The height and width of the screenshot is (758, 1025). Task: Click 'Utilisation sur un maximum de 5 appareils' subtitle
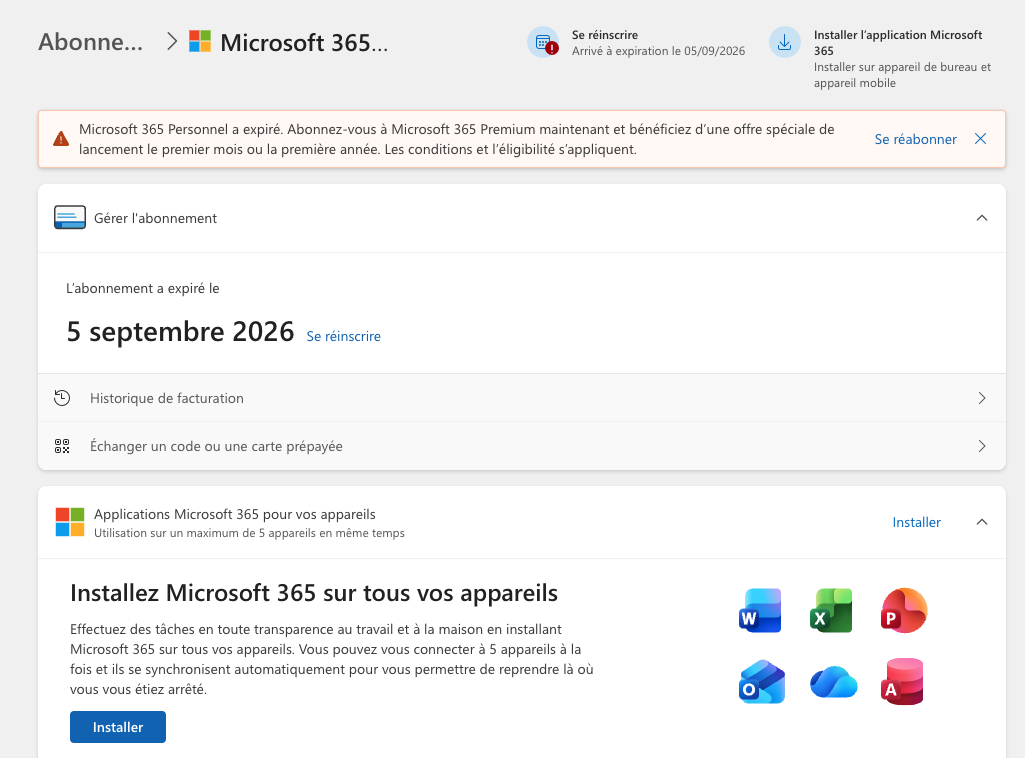[x=249, y=533]
